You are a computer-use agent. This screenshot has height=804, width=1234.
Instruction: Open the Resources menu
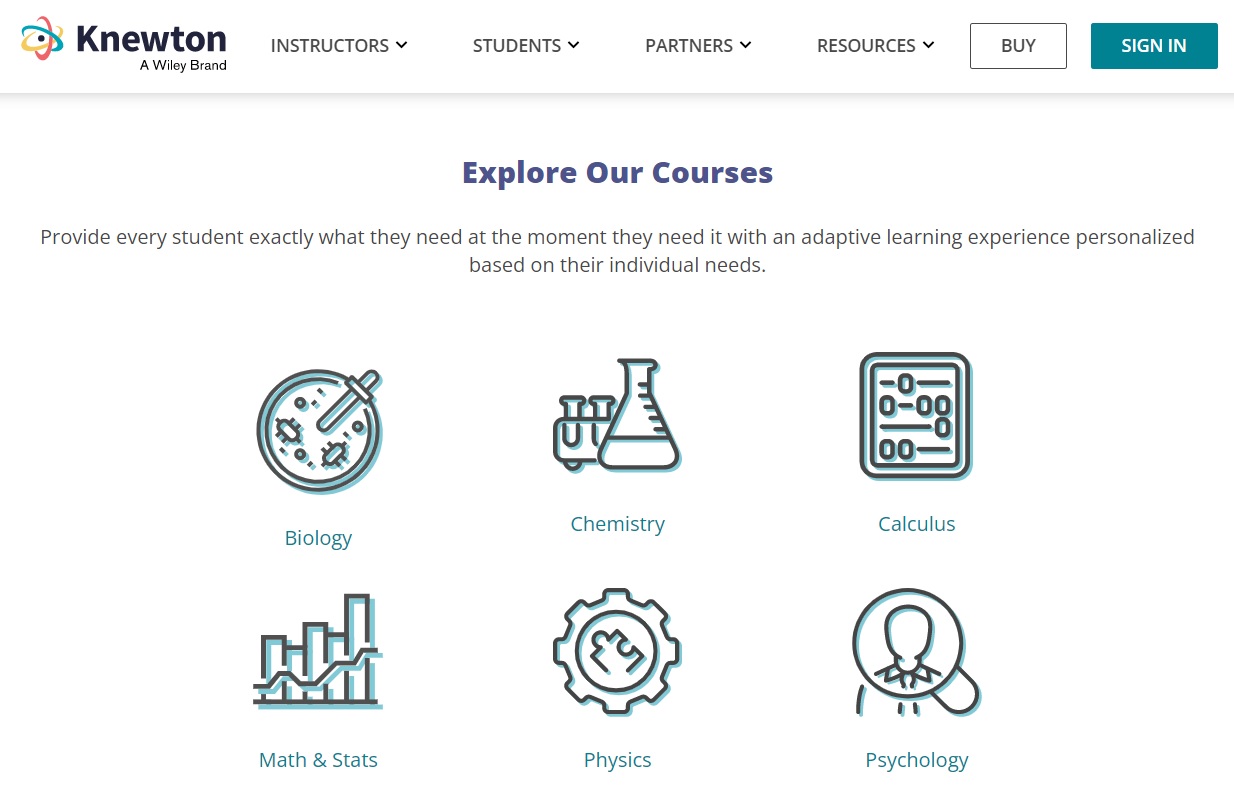point(866,46)
